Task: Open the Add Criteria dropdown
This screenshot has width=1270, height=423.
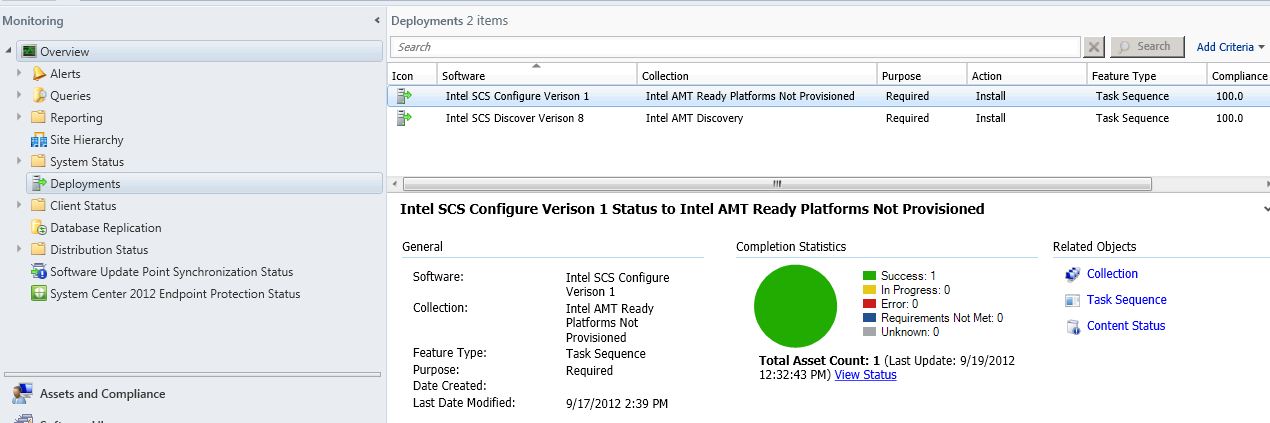Action: coord(1230,47)
